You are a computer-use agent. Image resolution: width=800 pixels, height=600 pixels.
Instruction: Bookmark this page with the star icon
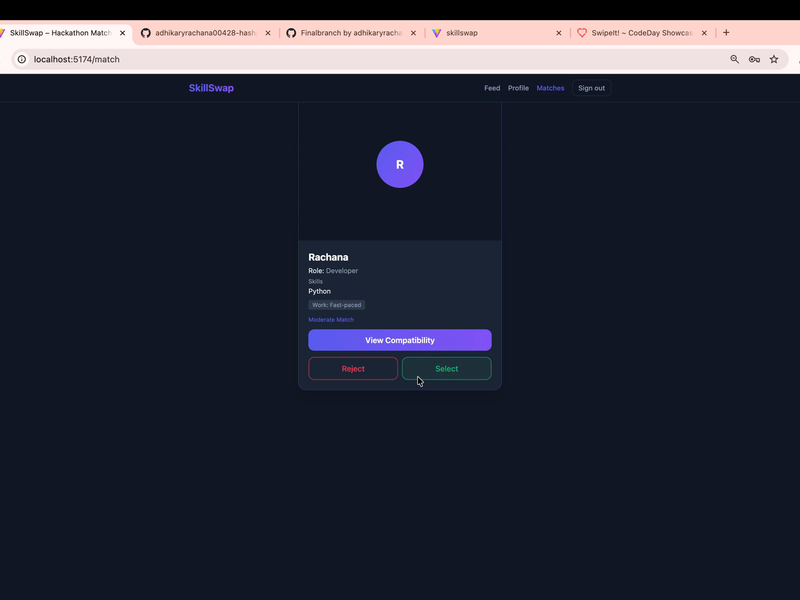pos(774,59)
